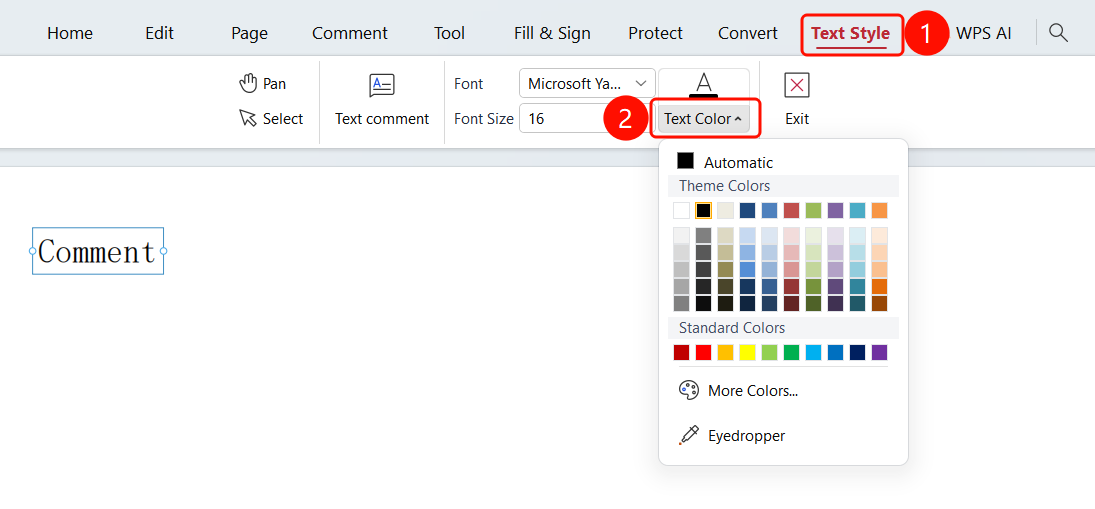Pick medium blue standard color
Screen dimensions: 1095x509
(835, 353)
